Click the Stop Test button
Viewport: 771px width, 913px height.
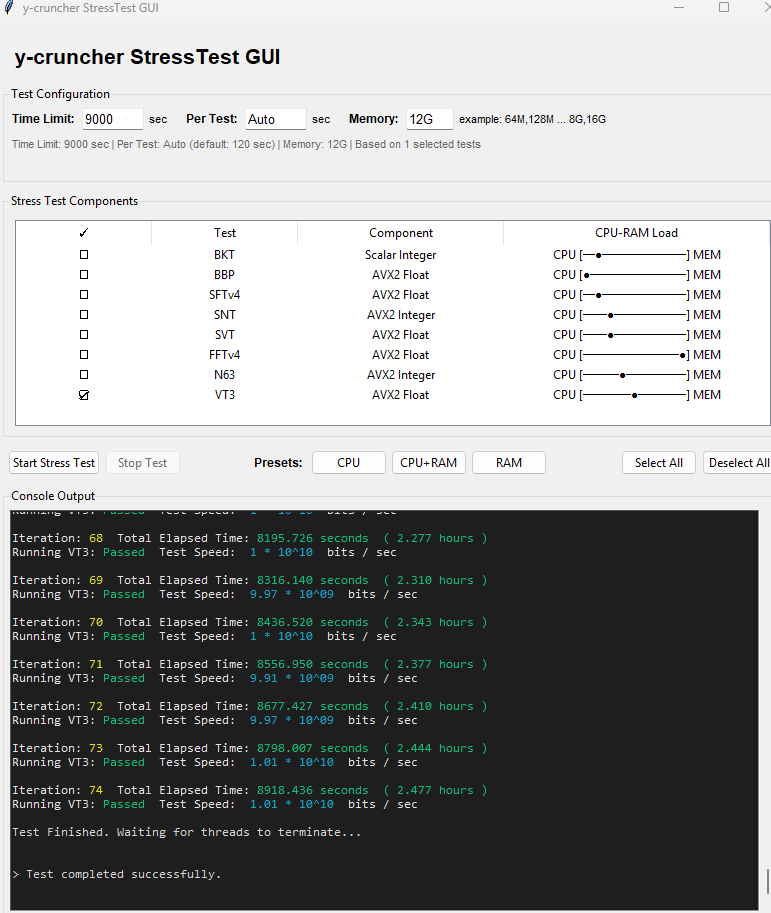[143, 463]
